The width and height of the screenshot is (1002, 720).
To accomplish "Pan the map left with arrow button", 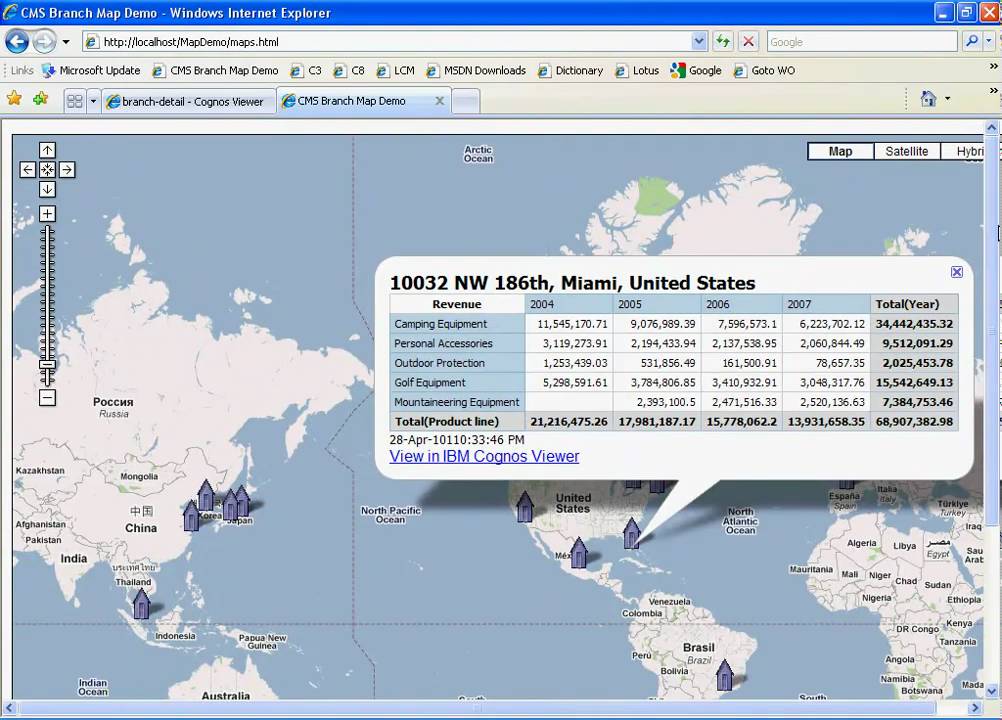I will click(27, 170).
